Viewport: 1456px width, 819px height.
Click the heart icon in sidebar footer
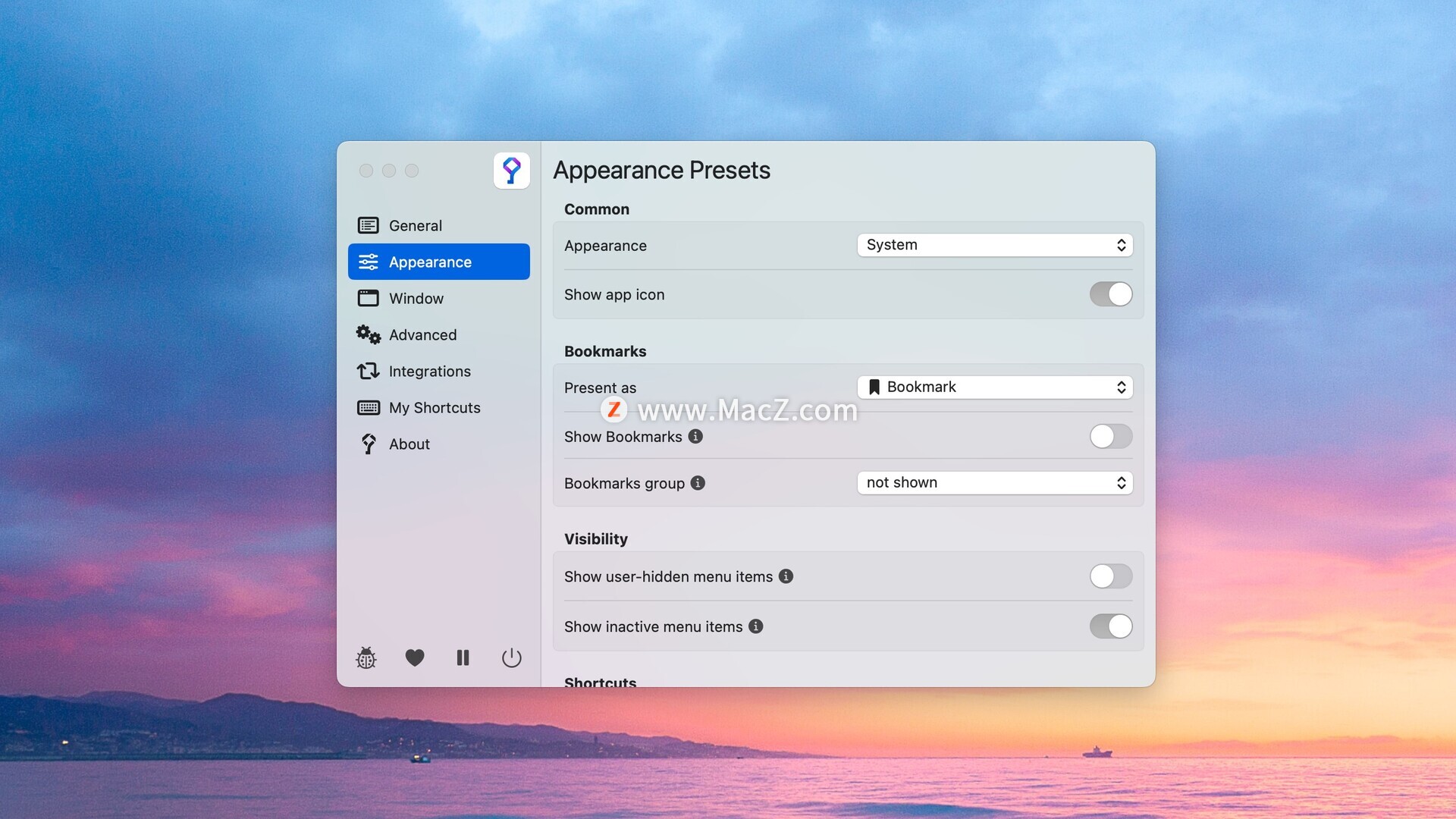pyautogui.click(x=415, y=657)
